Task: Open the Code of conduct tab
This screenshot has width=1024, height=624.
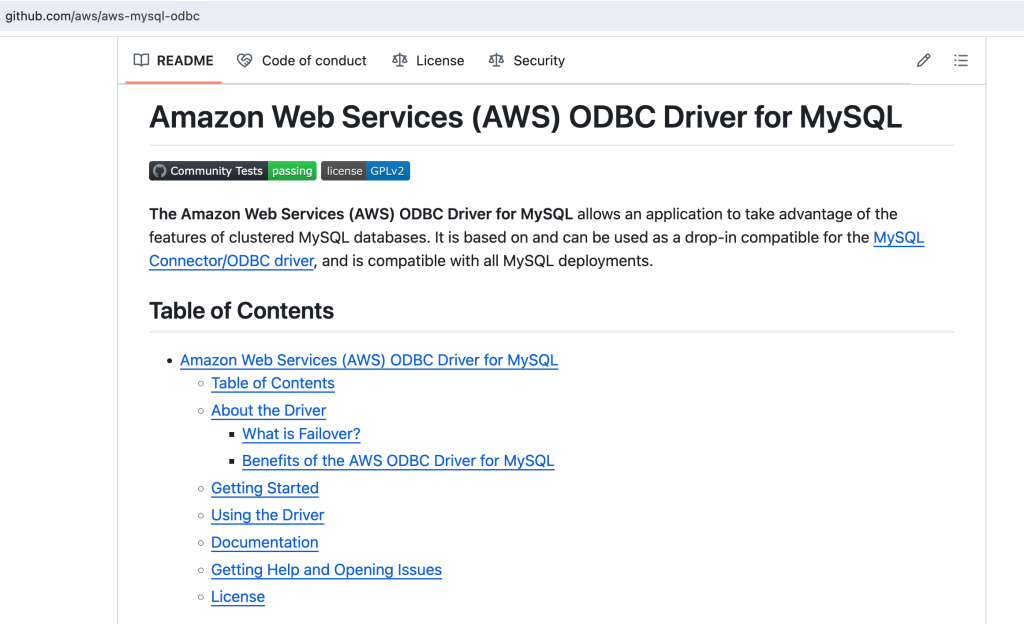Action: [x=302, y=61]
